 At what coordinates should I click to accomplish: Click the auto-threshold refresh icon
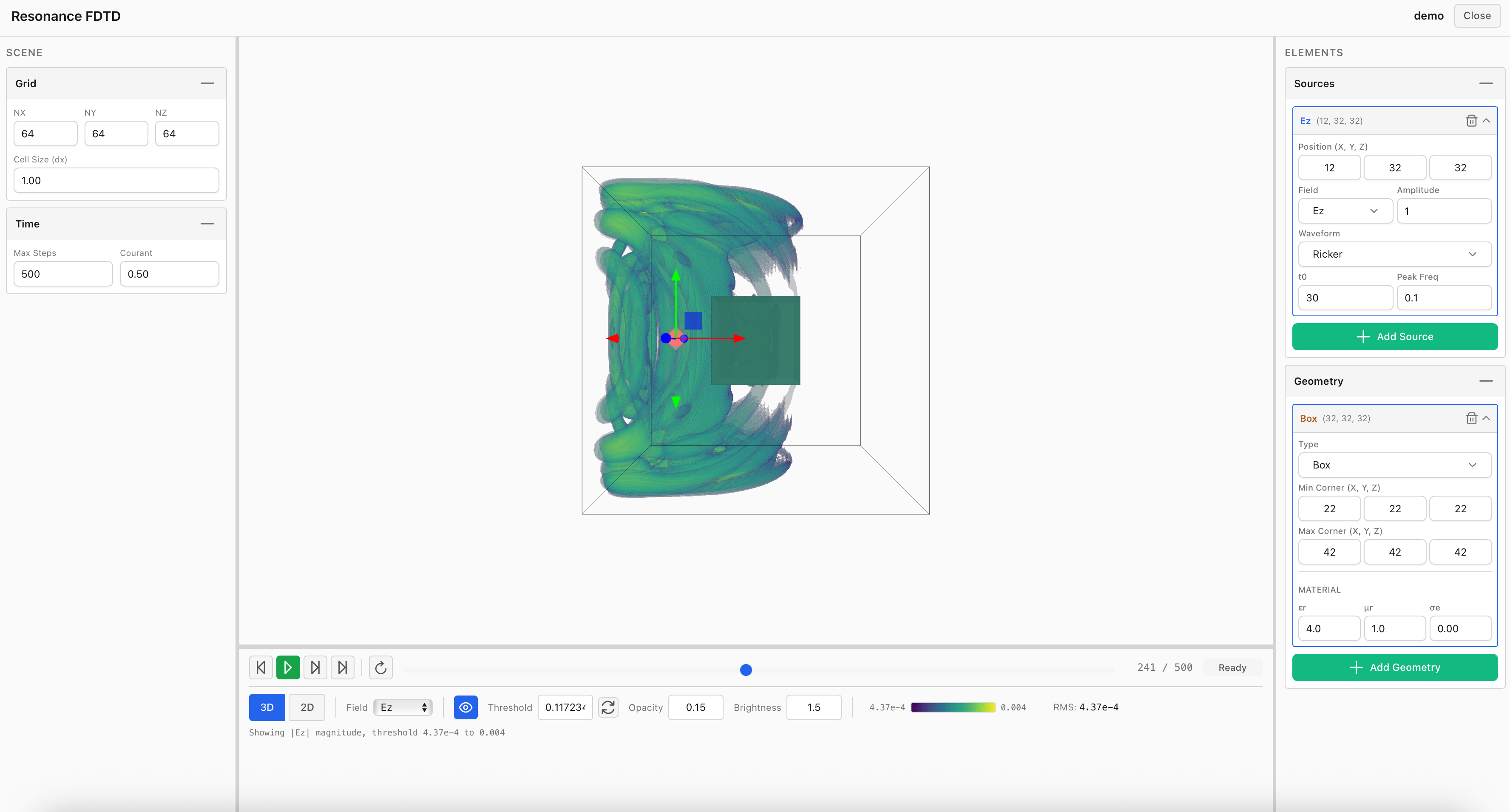[608, 707]
